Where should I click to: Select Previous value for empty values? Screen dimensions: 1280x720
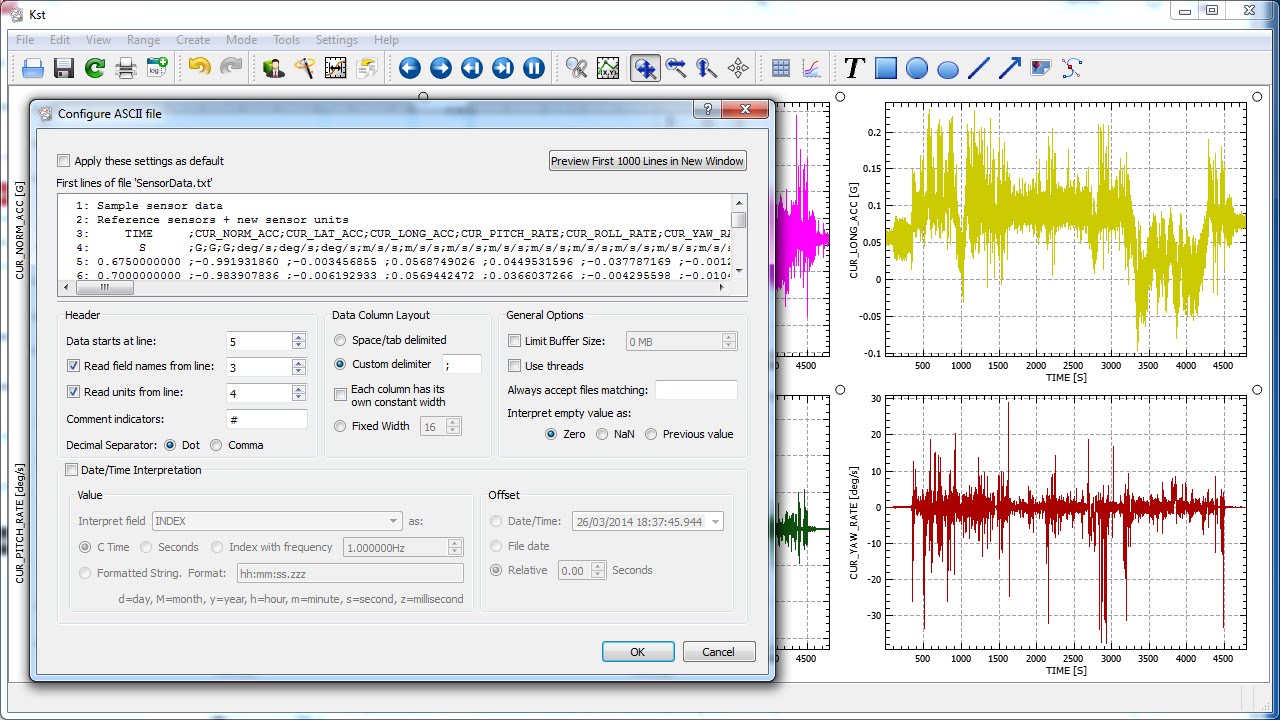[x=651, y=434]
